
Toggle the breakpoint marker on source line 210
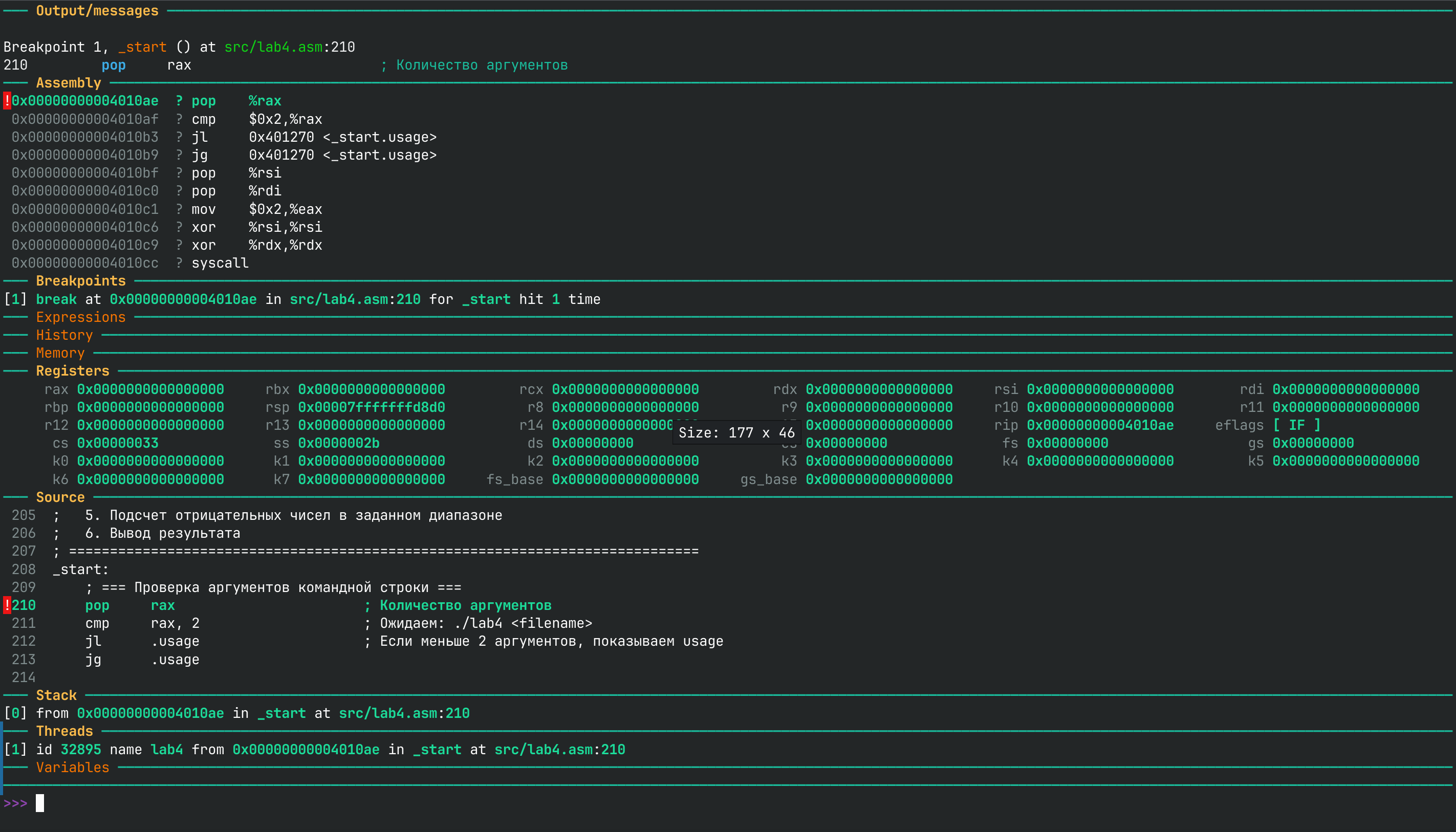[x=6, y=605]
